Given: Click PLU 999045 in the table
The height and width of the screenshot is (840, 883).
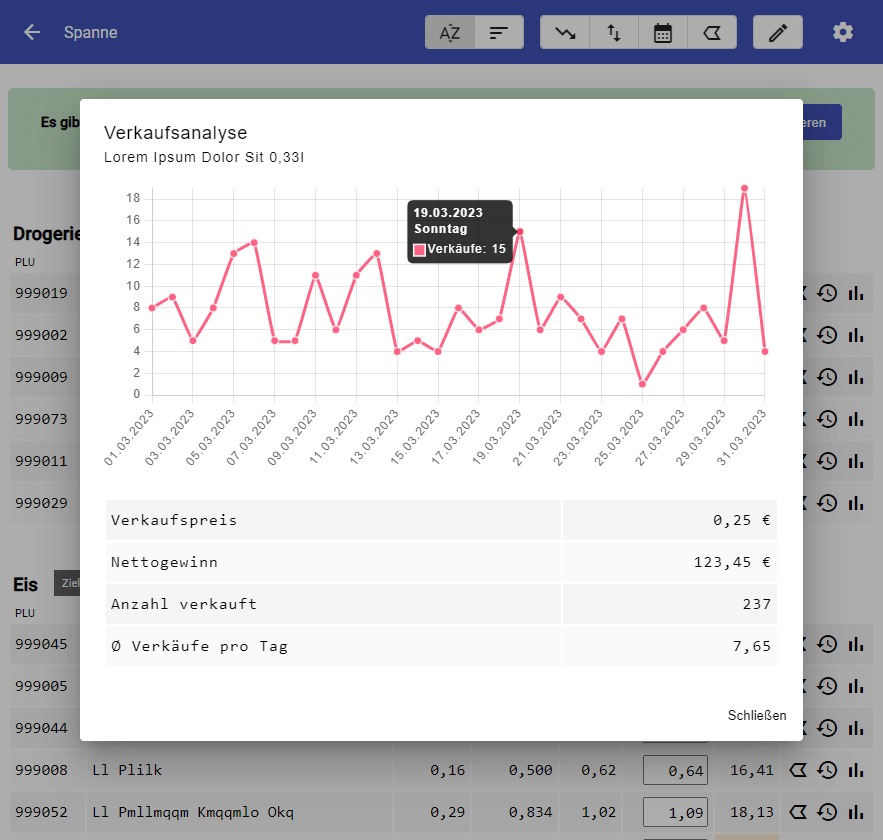Looking at the screenshot, I should tap(41, 644).
